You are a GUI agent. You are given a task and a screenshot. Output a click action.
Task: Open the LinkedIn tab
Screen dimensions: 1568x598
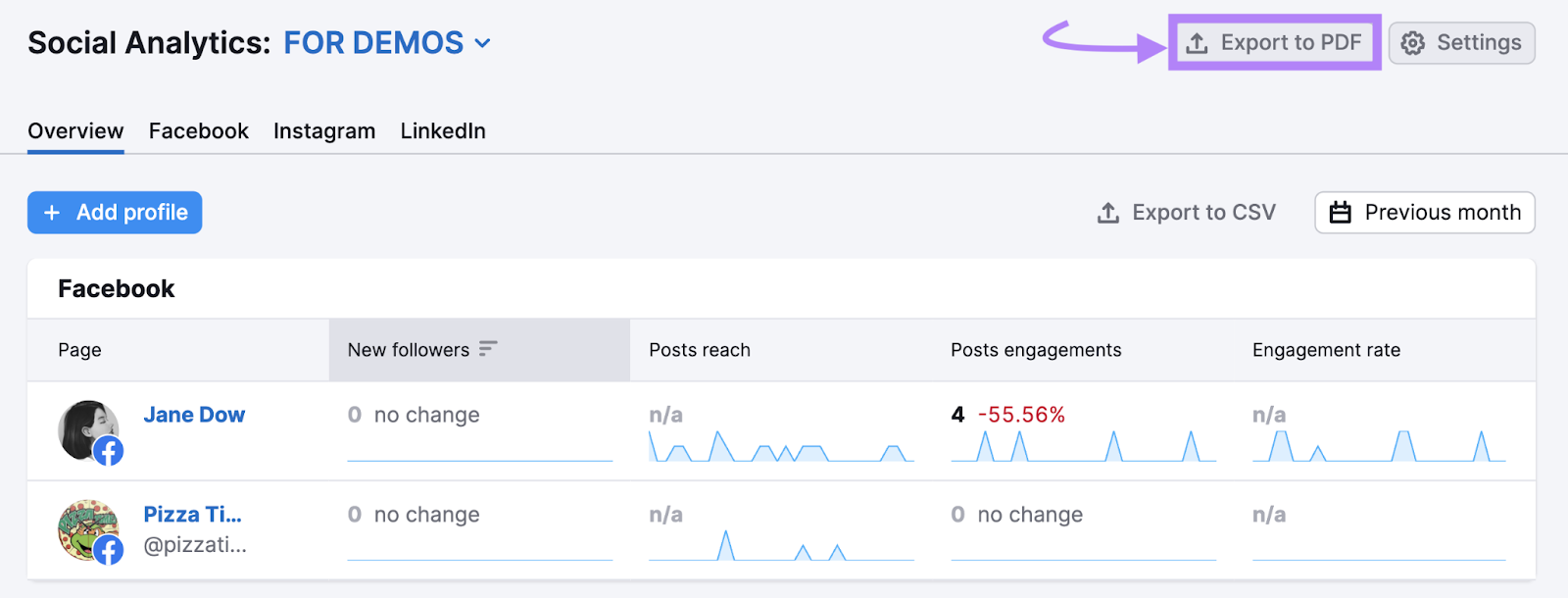[442, 130]
